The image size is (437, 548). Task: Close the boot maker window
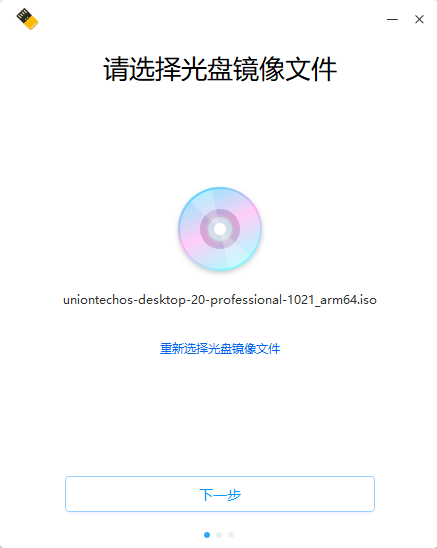[x=419, y=19]
